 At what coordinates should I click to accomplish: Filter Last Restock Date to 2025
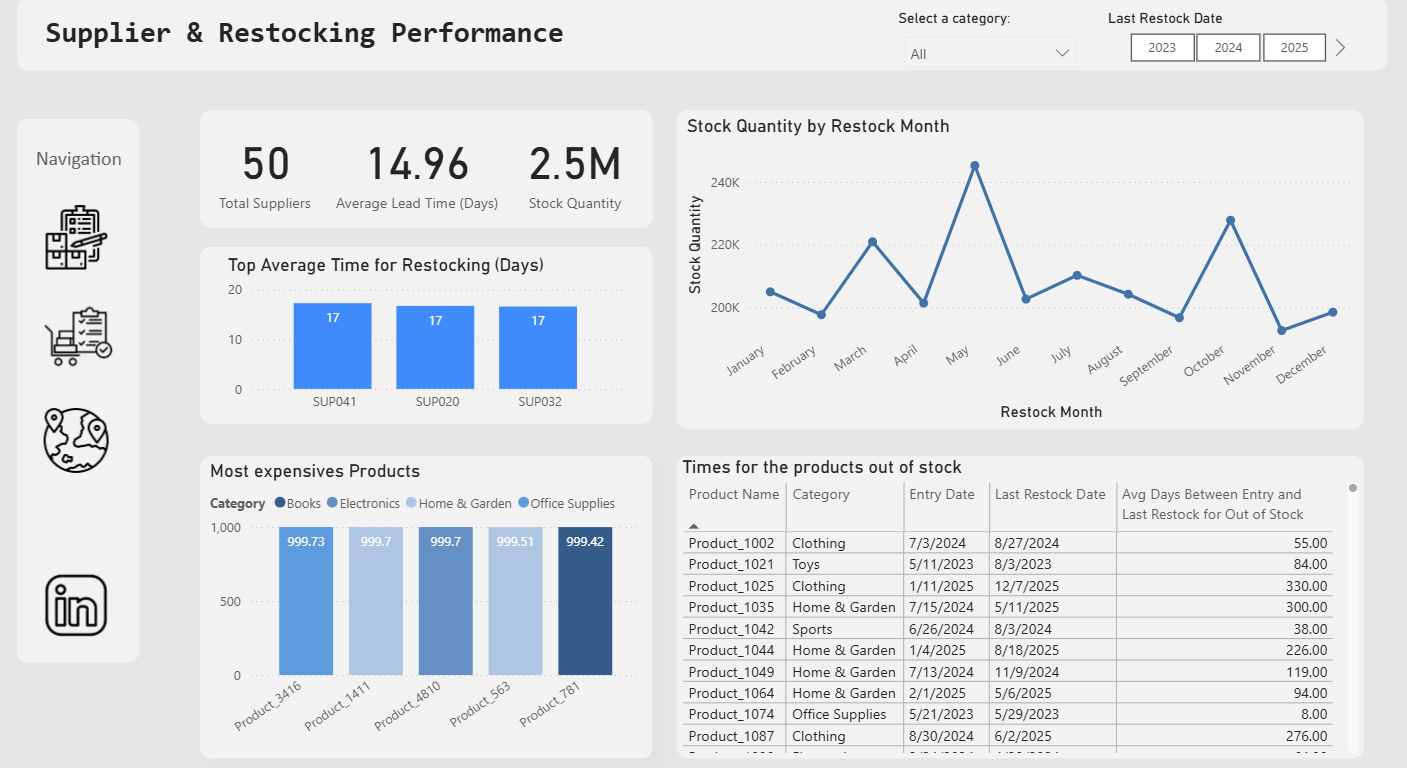(1294, 47)
